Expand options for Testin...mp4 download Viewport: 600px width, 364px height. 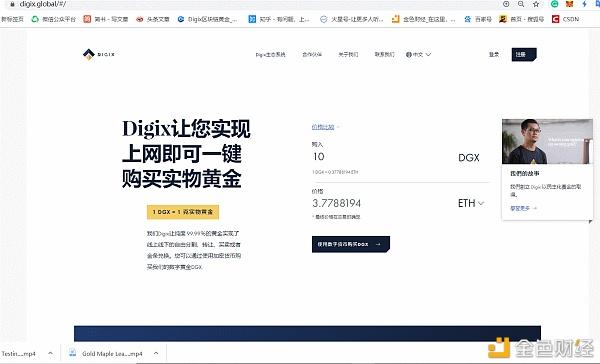[50, 353]
